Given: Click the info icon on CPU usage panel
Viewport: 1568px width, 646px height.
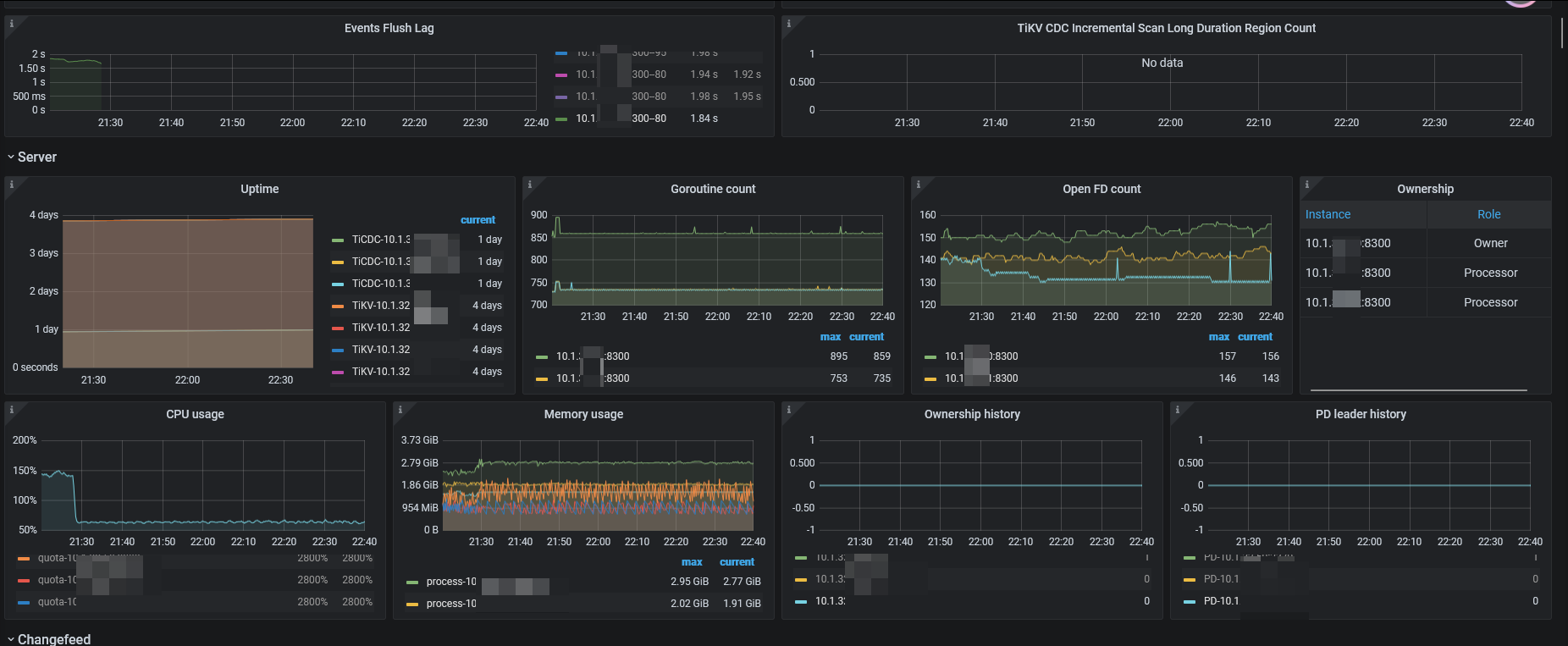Looking at the screenshot, I should [12, 410].
